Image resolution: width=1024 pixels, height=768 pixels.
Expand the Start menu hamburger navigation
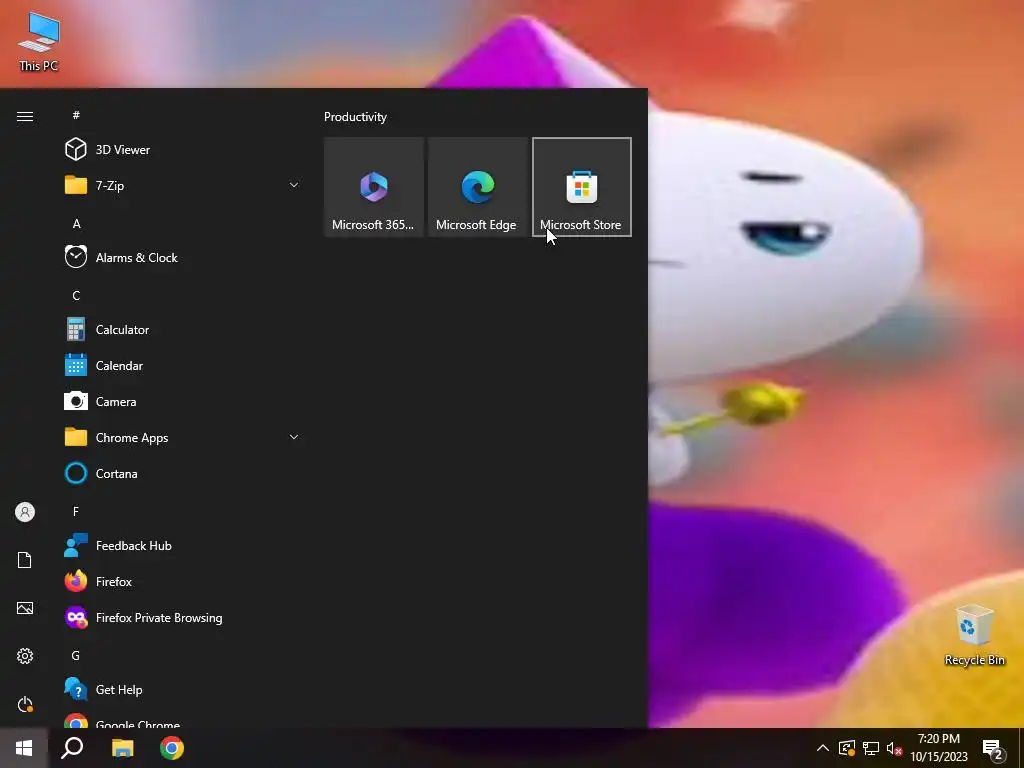[25, 116]
